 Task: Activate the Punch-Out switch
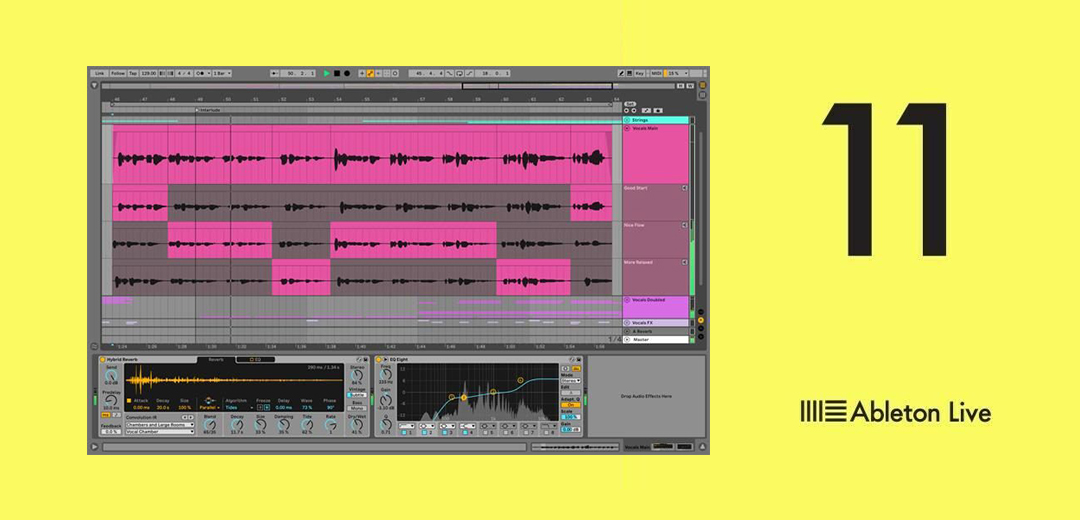[469, 73]
